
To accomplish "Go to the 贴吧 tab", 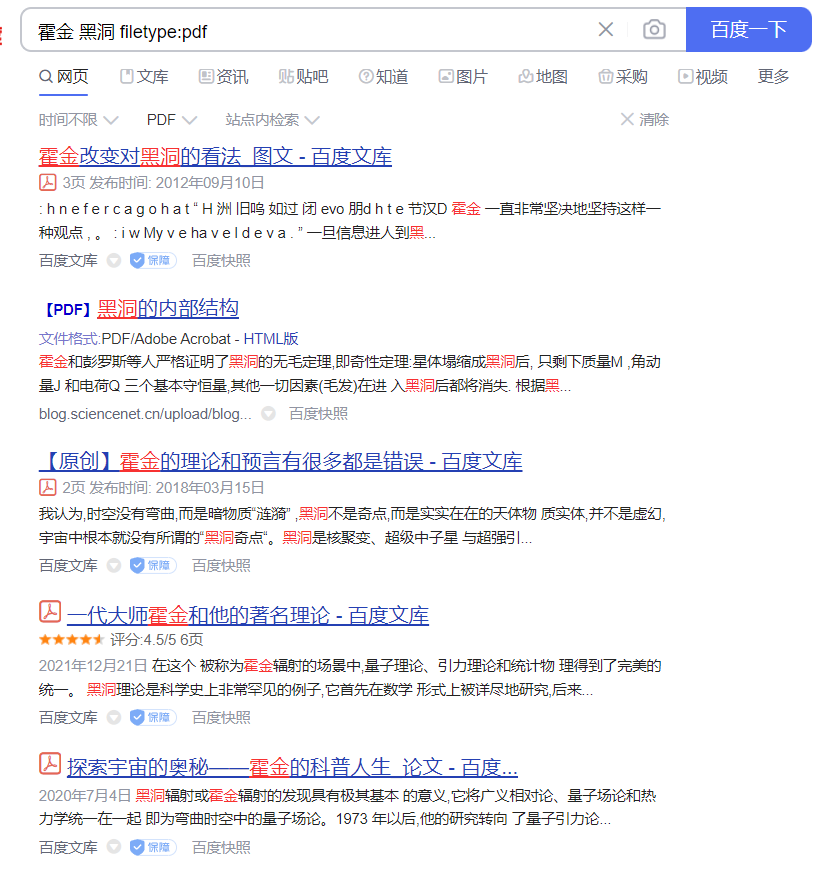I will (303, 76).
